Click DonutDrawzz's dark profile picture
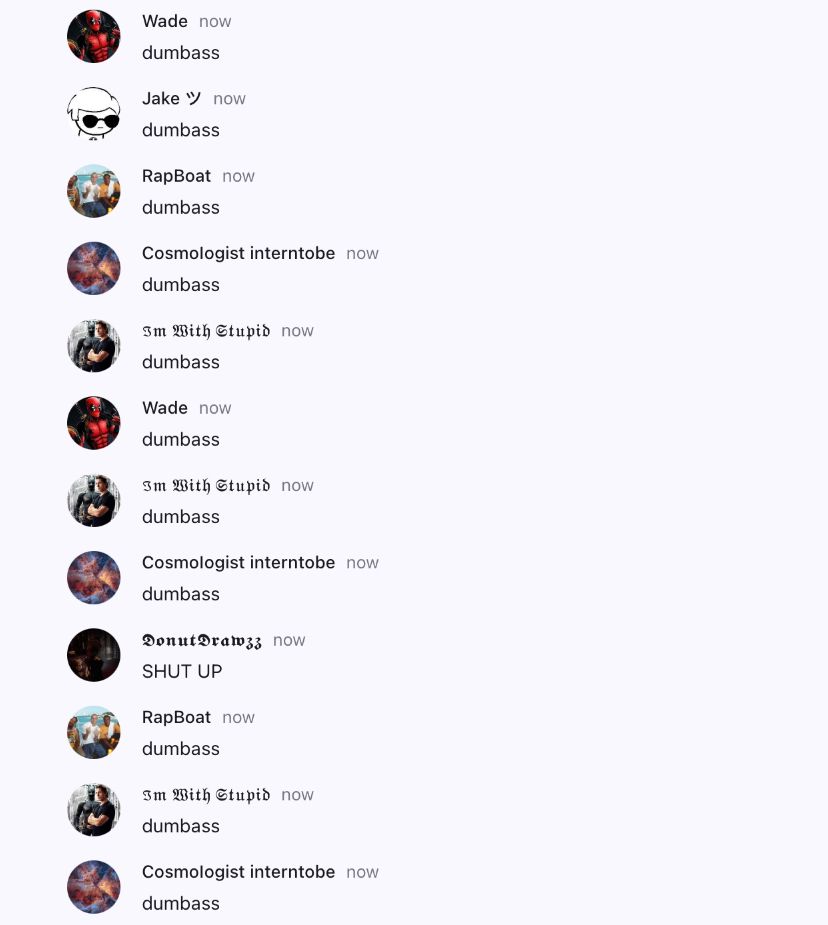Viewport: 828px width, 925px height. coord(94,655)
